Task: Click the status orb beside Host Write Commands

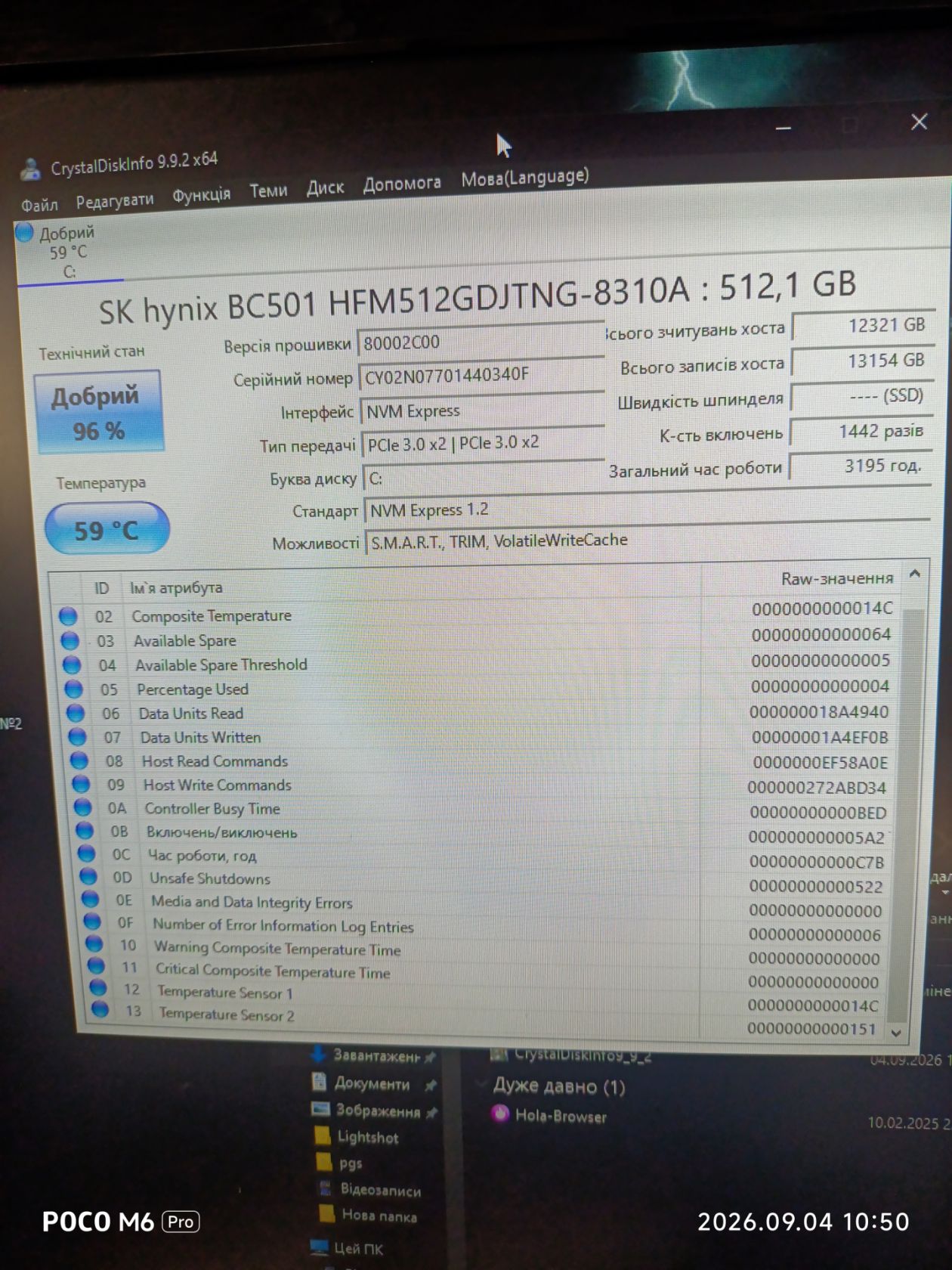Action: [81, 785]
